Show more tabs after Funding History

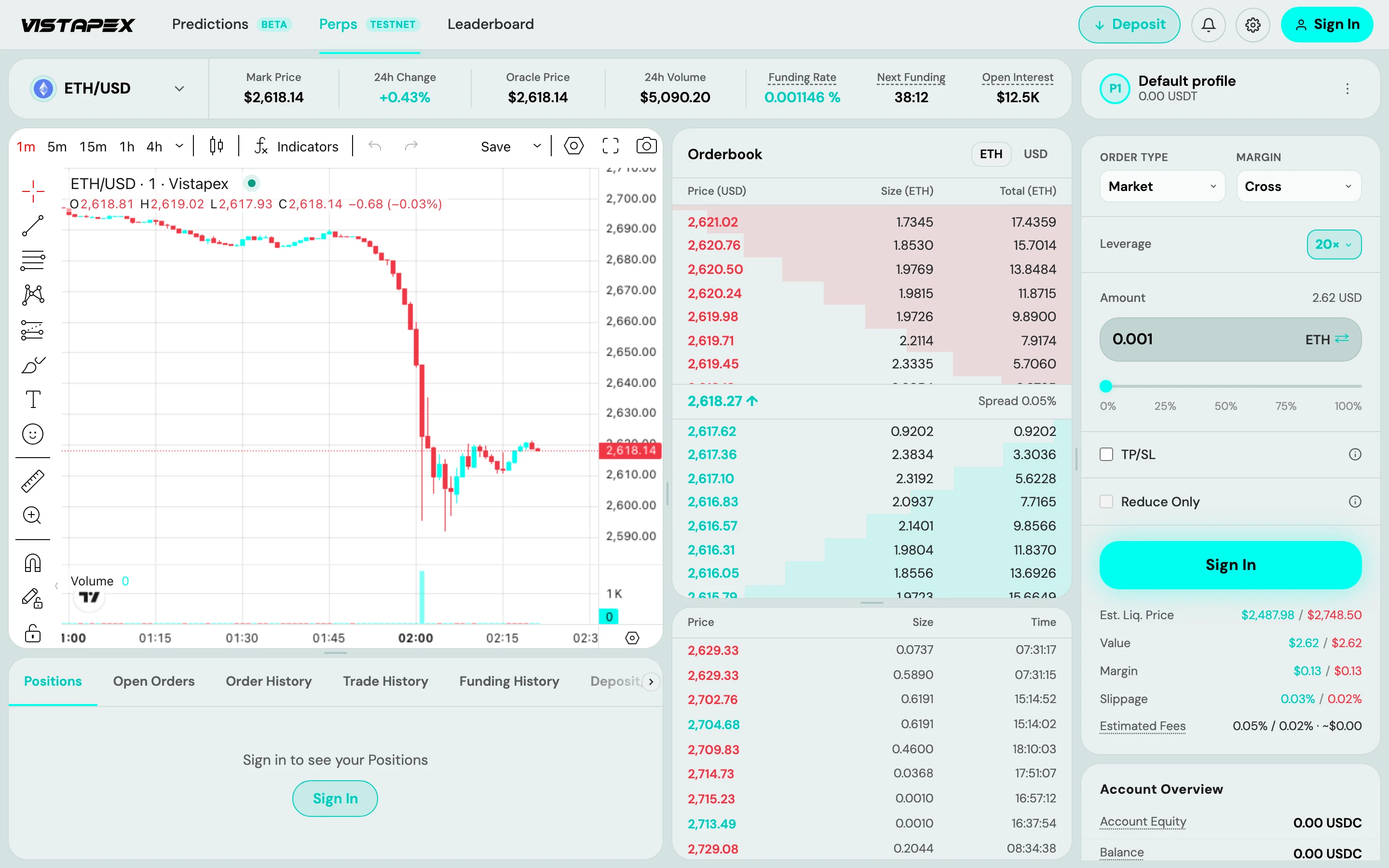point(650,681)
